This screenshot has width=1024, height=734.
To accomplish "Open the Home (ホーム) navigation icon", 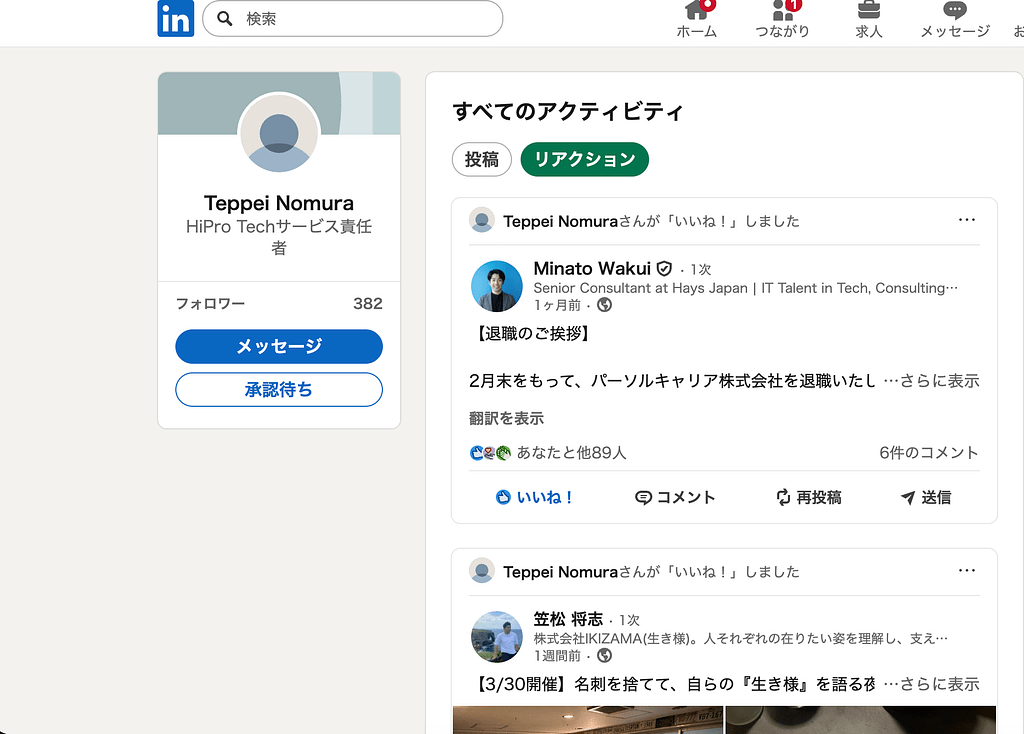I will (696, 11).
